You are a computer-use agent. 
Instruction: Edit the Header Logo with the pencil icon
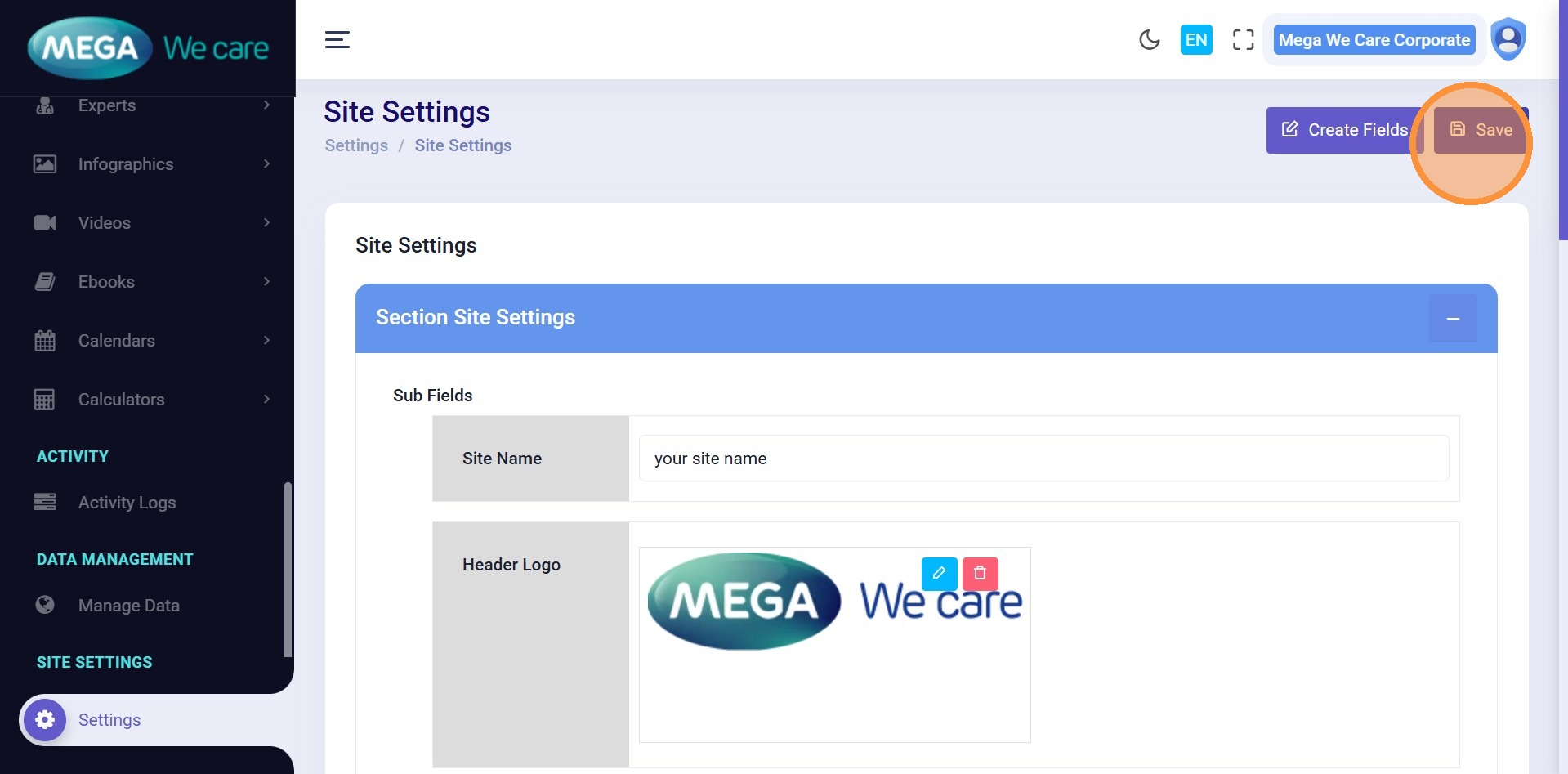939,574
